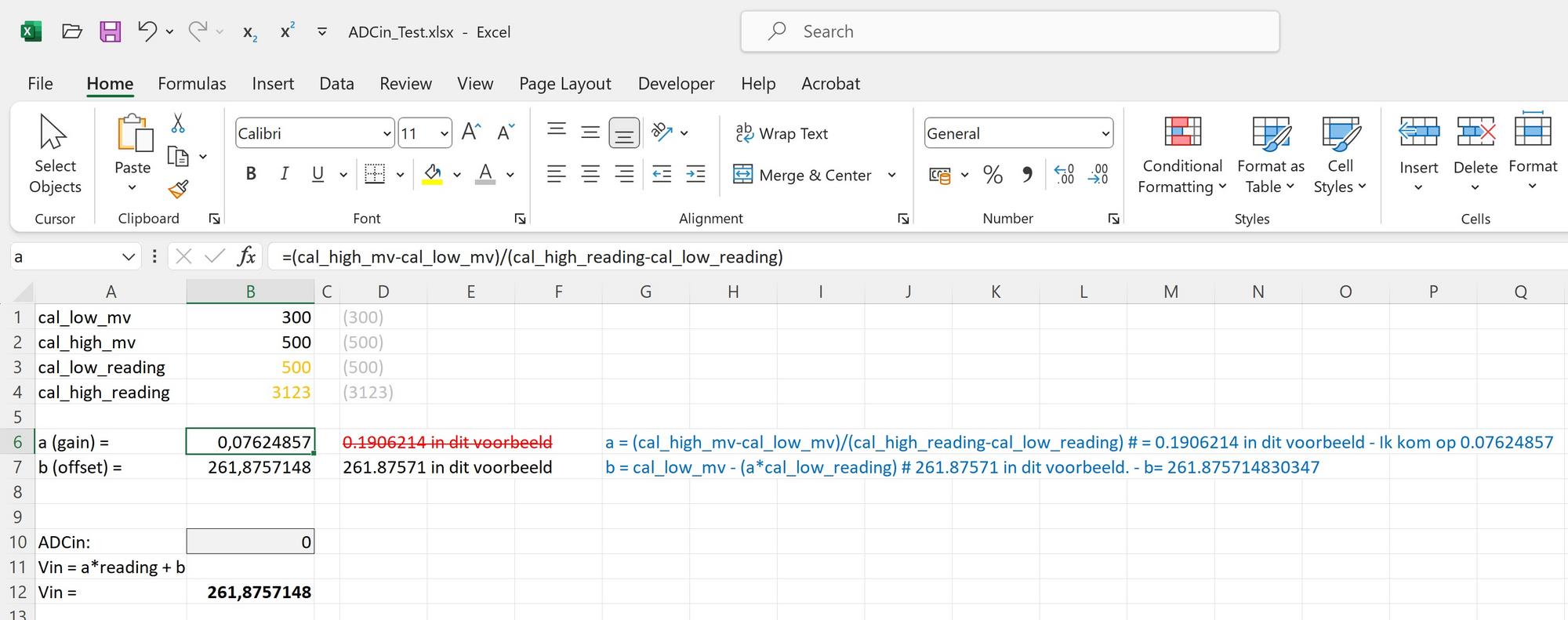The width and height of the screenshot is (1568, 620).
Task: Switch to the Developer tab
Action: click(x=677, y=83)
